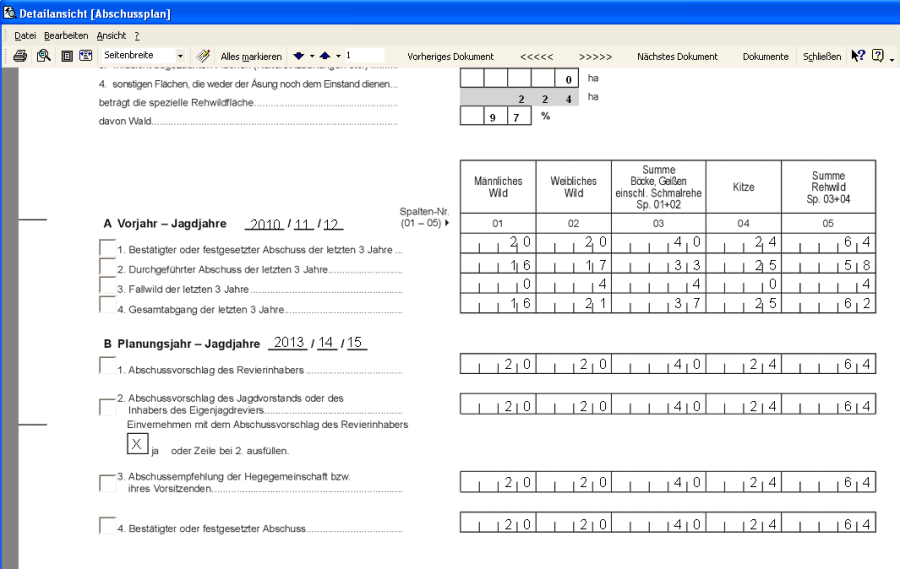Click the blue up arrow page icon

(324, 56)
